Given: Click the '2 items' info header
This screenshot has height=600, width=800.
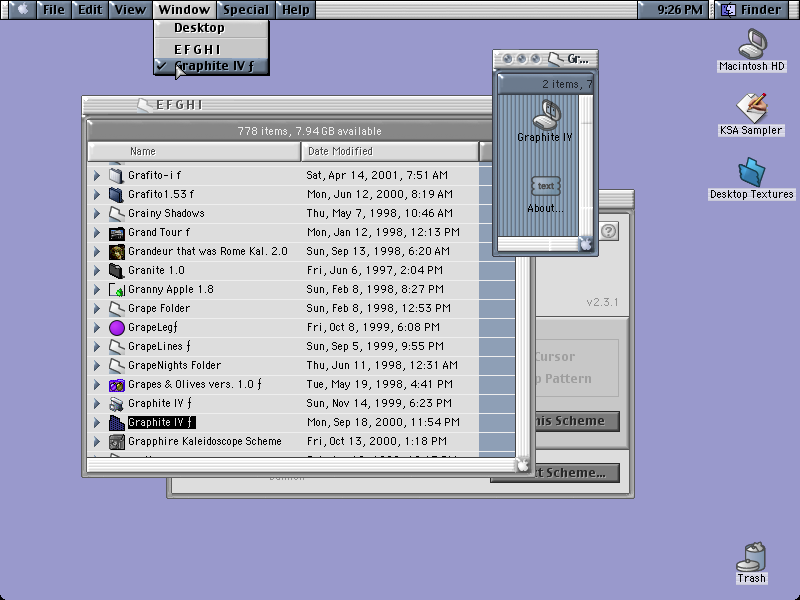Looking at the screenshot, I should click(545, 84).
